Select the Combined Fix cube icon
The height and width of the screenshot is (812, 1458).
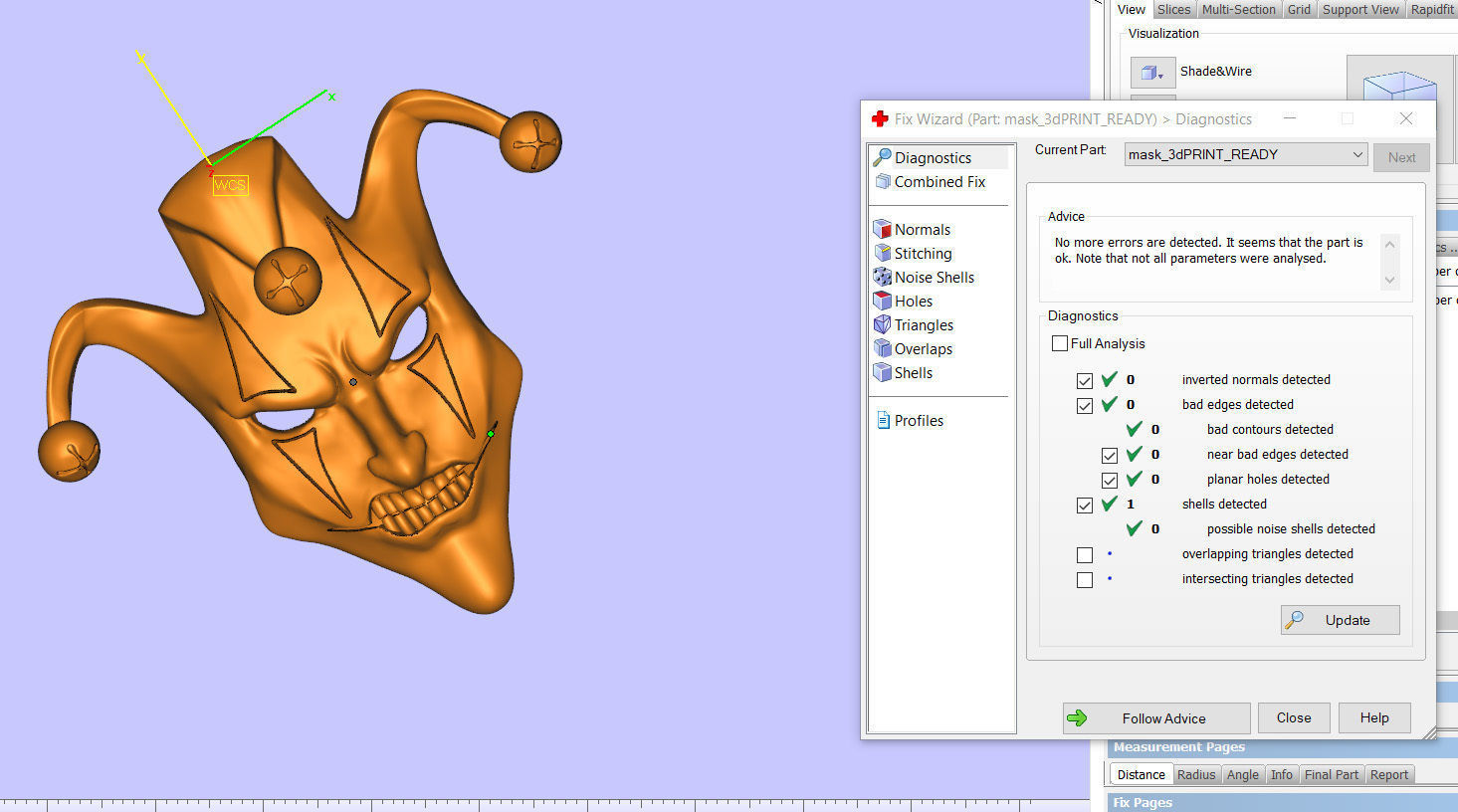click(x=883, y=182)
